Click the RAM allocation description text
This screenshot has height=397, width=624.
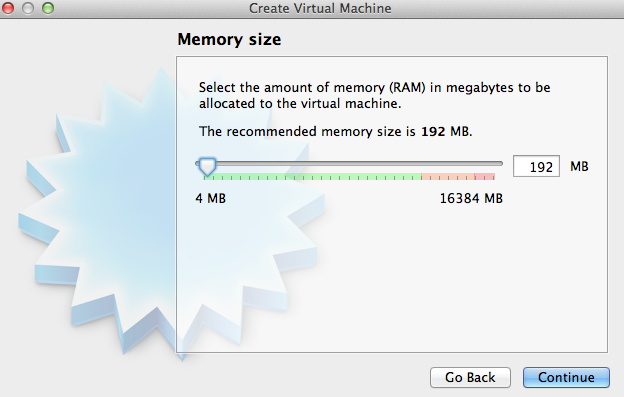374,95
